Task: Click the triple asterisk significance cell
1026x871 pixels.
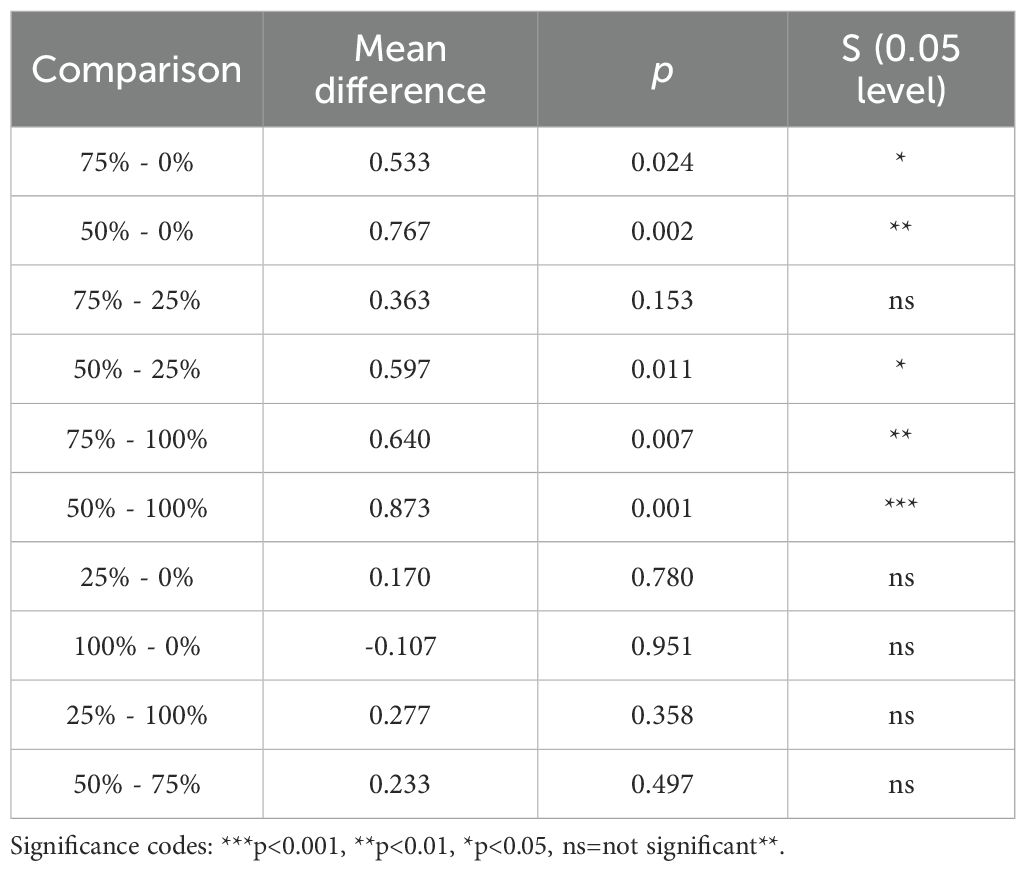Action: tap(901, 507)
